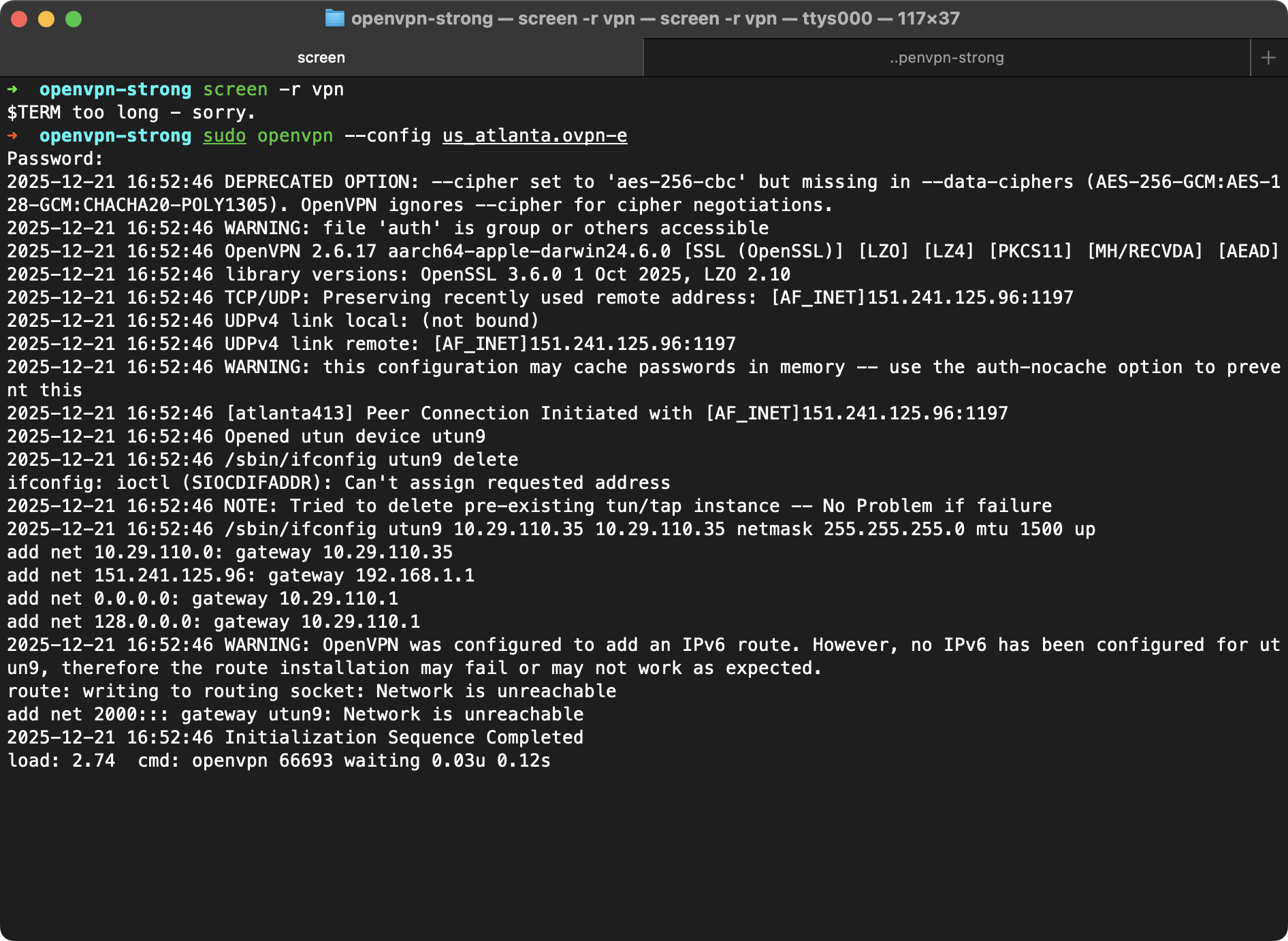Click 'TCP/UDP: Preserving recently used' line
Screen dimensions: 1288x941
tap(540, 298)
